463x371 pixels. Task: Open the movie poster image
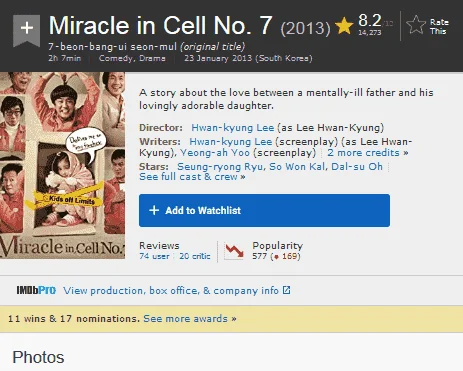(62, 165)
